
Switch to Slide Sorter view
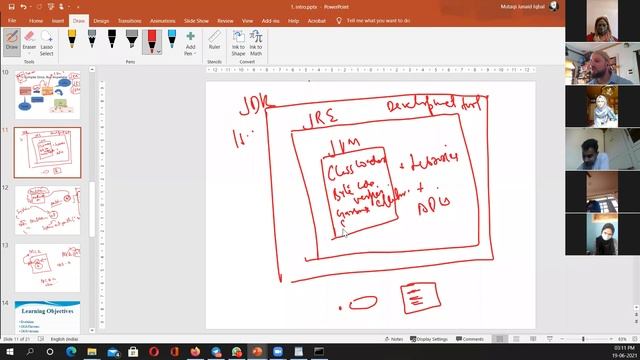516,339
